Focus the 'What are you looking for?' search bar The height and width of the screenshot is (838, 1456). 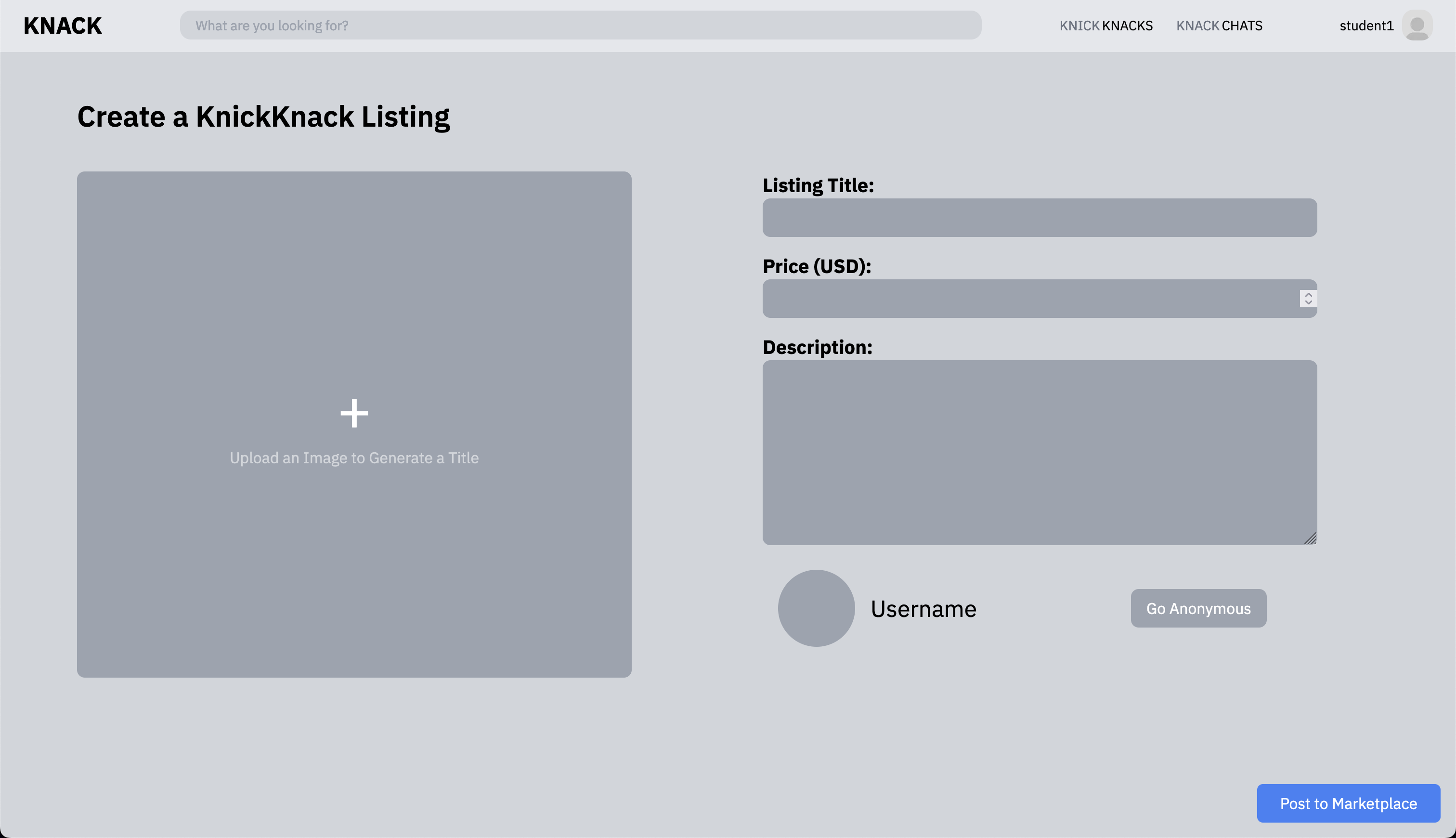pos(580,26)
